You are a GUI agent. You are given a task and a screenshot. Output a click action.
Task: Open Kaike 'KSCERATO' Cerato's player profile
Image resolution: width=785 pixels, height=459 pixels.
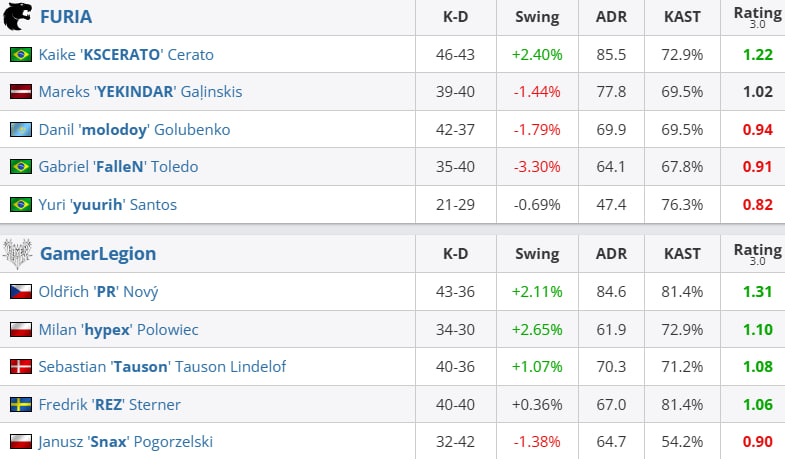coord(126,55)
